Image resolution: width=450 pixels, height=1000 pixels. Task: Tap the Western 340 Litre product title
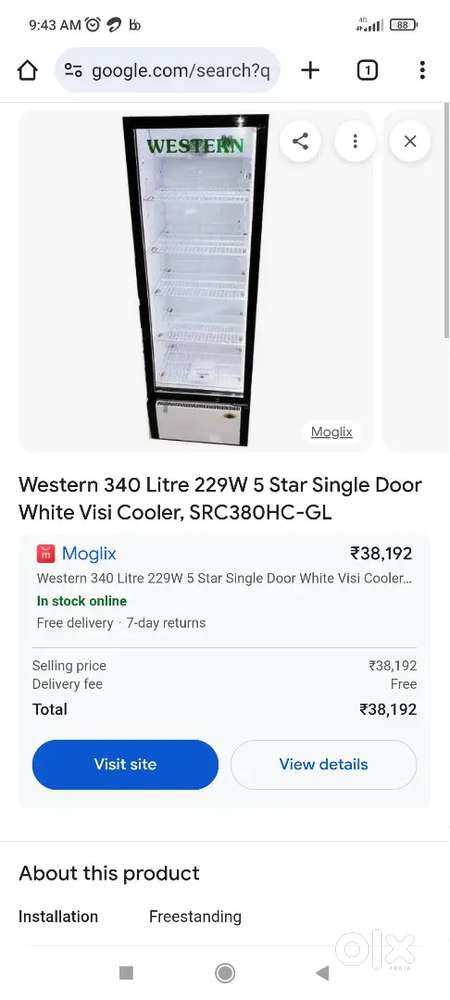point(220,498)
